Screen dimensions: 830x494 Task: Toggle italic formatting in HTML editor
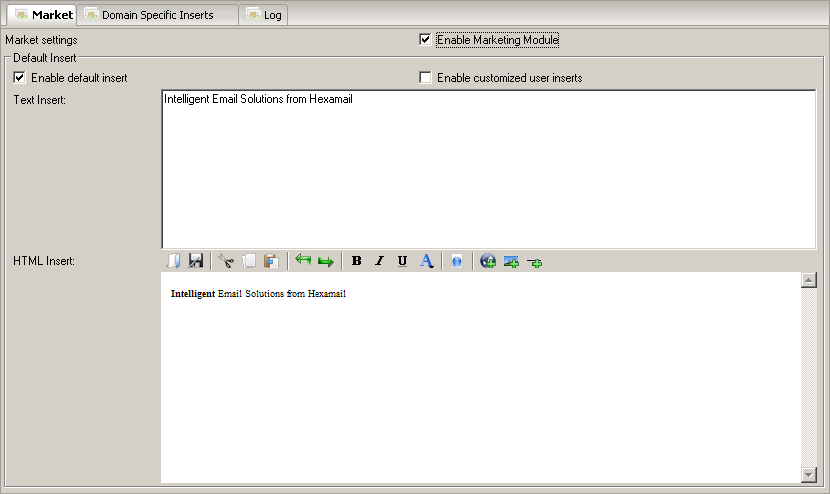pos(379,261)
